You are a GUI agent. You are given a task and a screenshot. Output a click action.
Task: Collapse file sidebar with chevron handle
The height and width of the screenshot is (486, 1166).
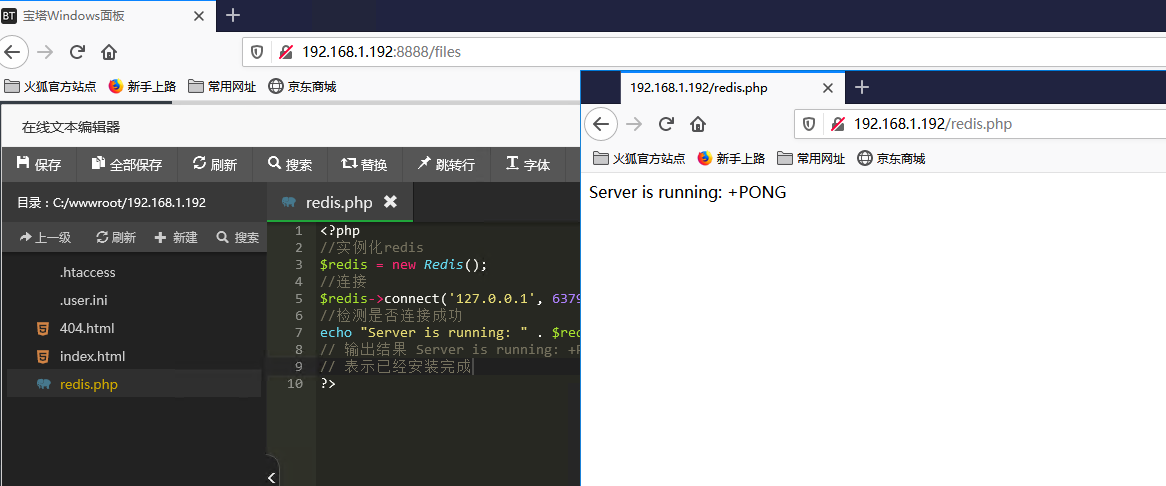tap(271, 476)
